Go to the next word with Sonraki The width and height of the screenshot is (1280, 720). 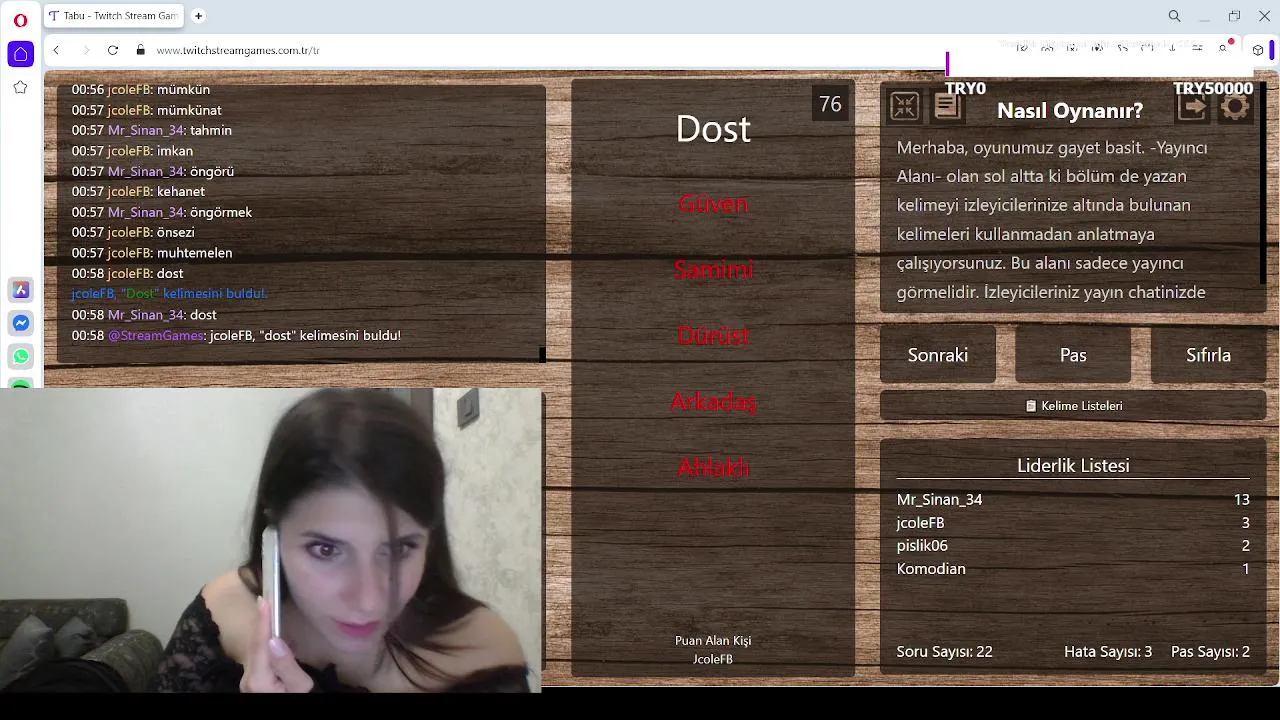[x=938, y=355]
